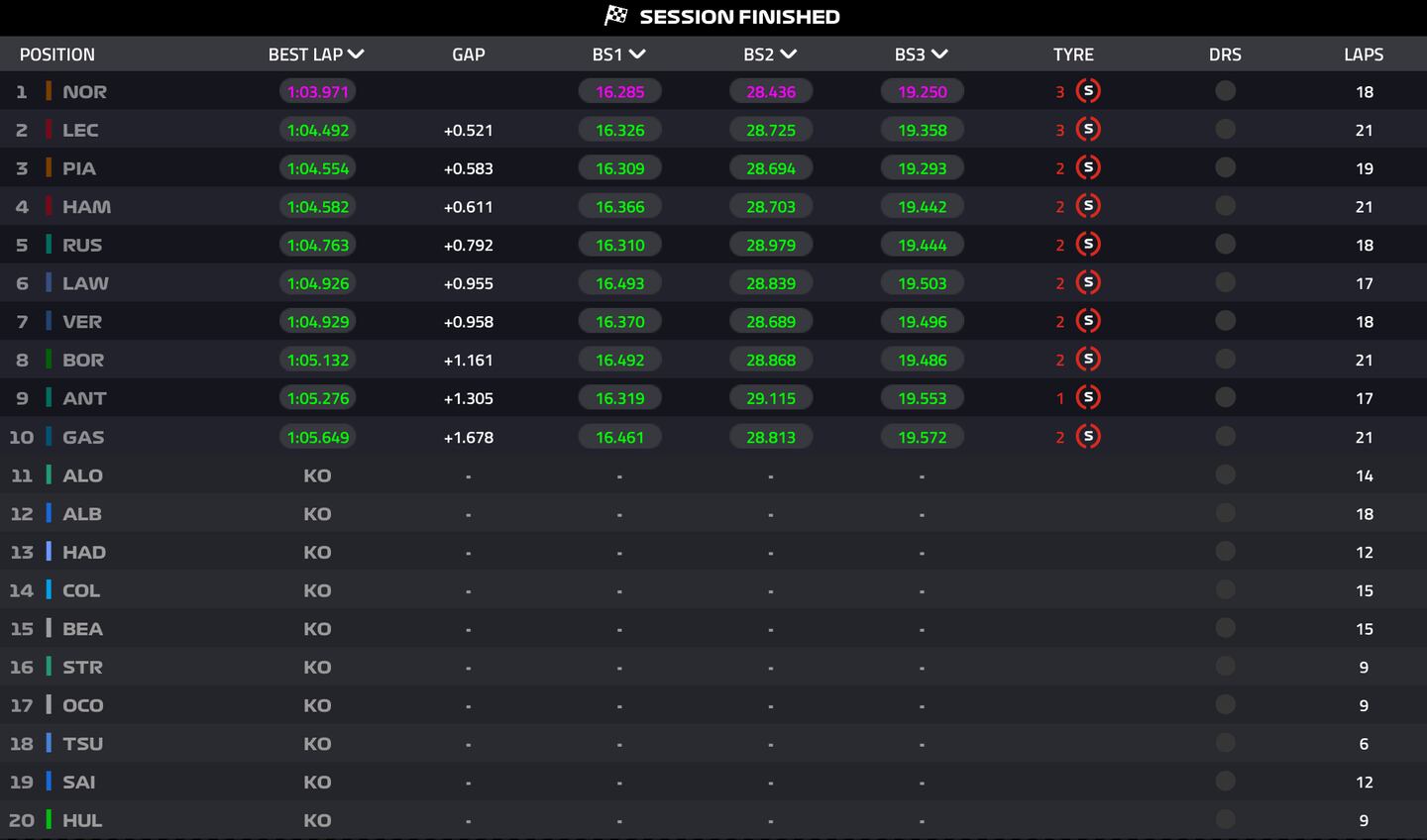Click NOR's best lap time 1:03.971
The width and height of the screenshot is (1427, 840).
[317, 90]
